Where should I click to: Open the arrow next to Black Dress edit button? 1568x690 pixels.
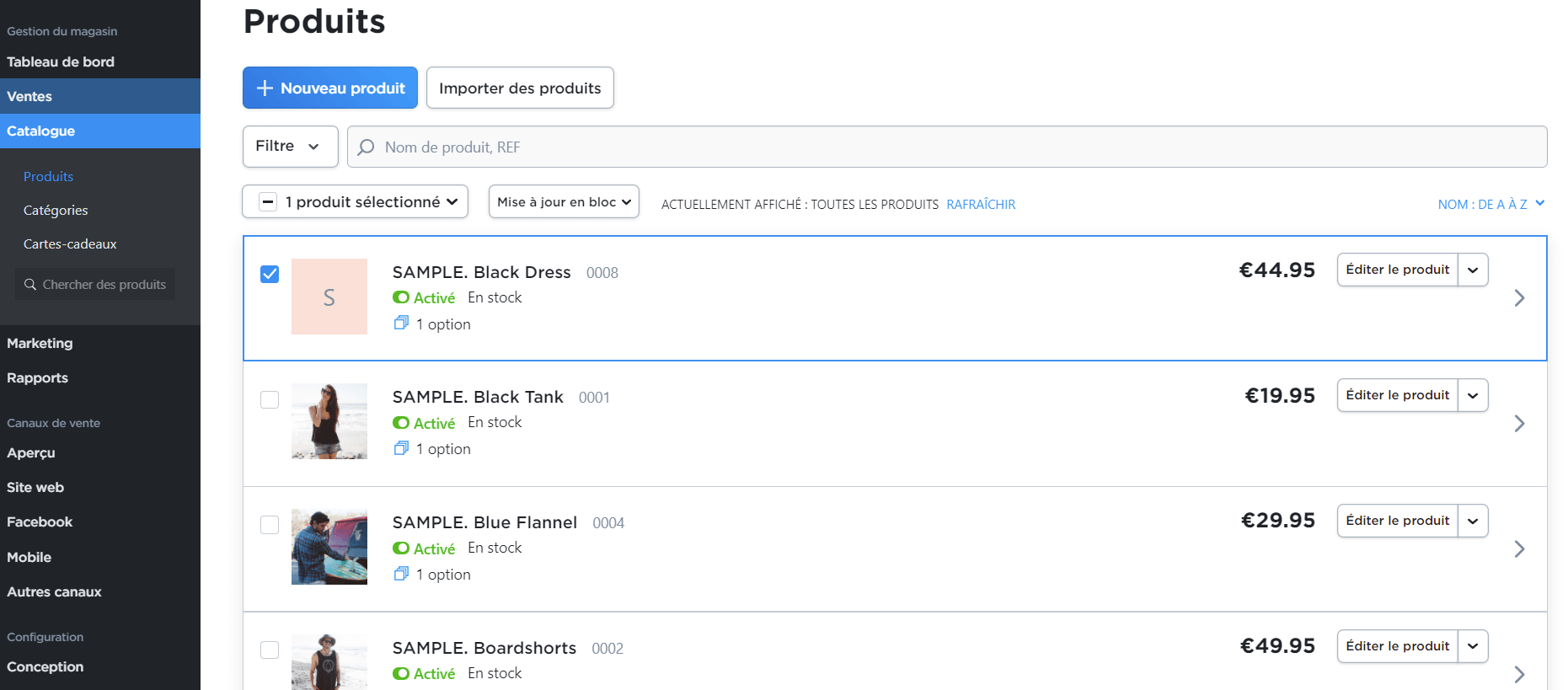tap(1473, 270)
